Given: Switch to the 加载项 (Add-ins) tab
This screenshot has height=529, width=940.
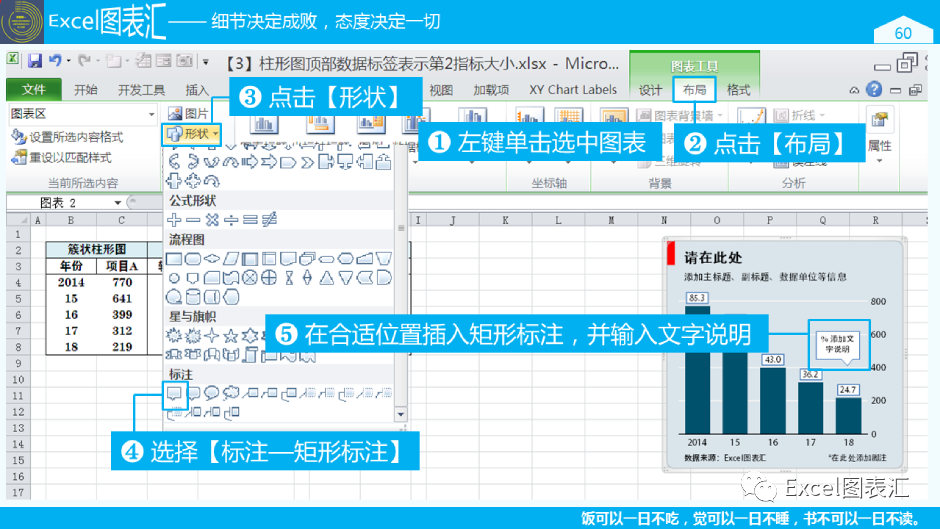Looking at the screenshot, I should pos(491,90).
